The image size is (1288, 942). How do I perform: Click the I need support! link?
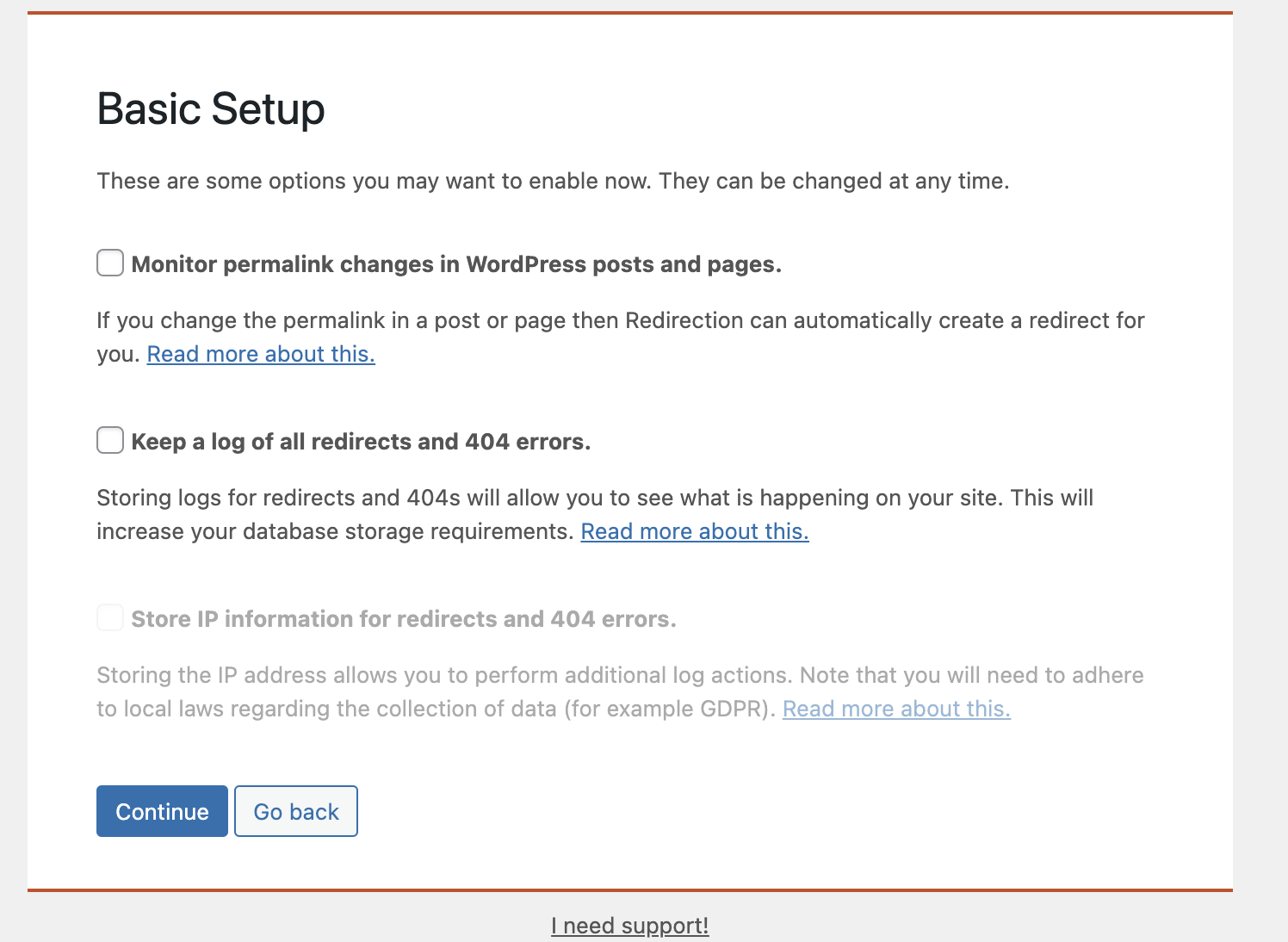coord(629,926)
